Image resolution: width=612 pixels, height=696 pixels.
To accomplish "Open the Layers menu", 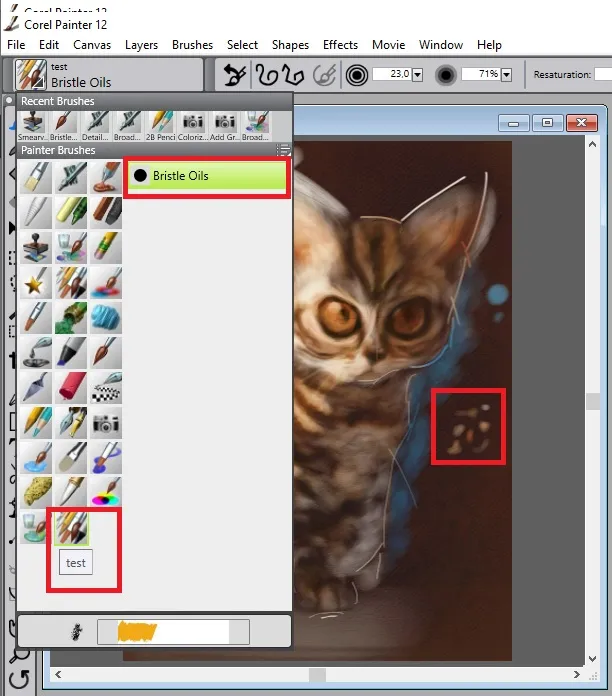I will pos(141,45).
